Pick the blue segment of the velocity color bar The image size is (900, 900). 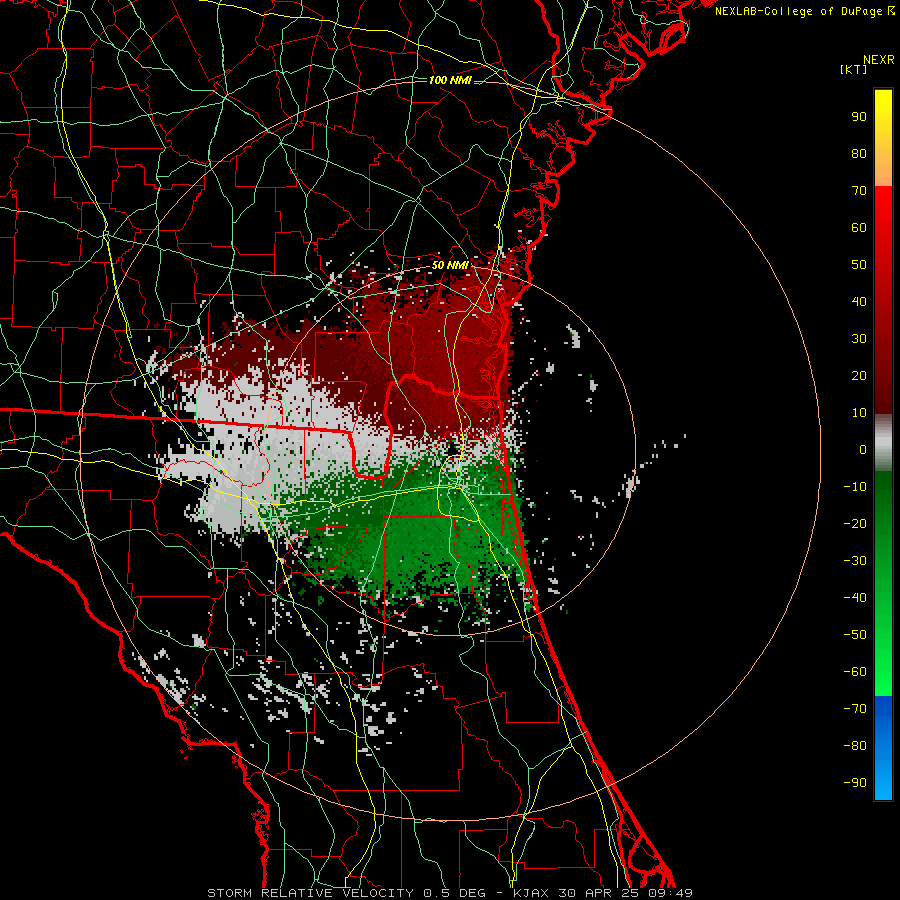pyautogui.click(x=883, y=748)
